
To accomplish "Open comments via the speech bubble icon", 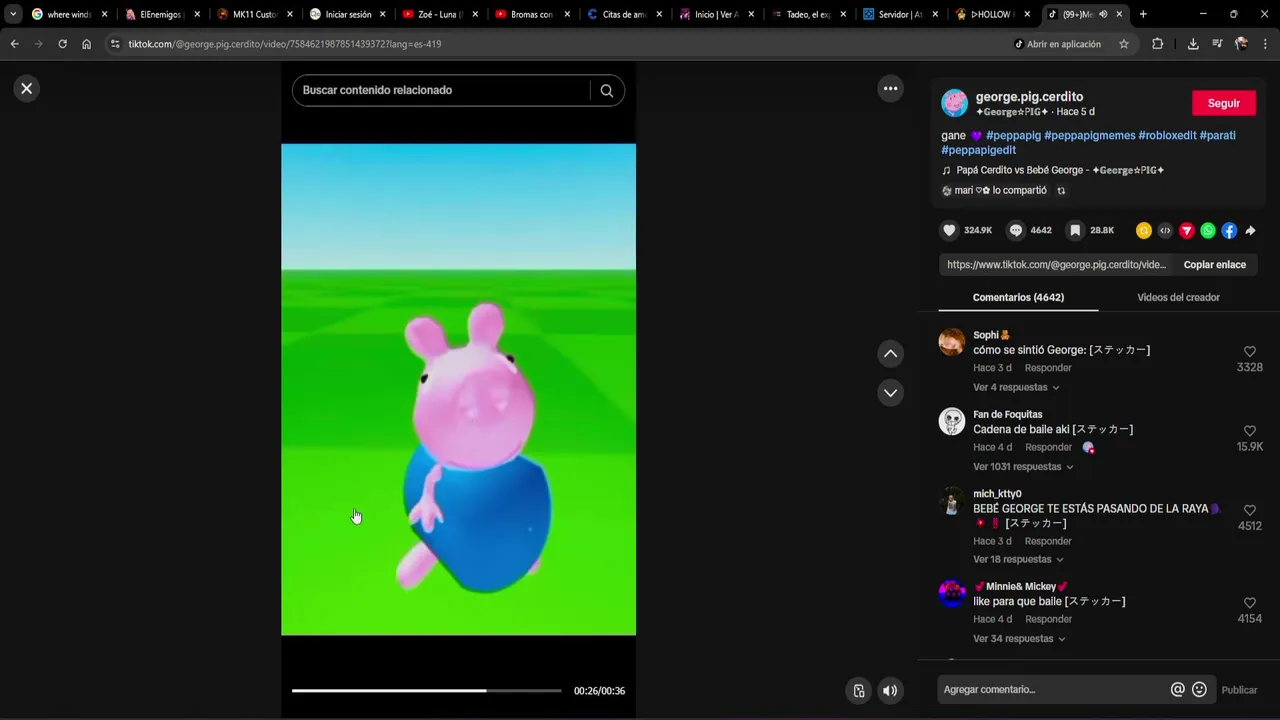I will [x=1016, y=230].
